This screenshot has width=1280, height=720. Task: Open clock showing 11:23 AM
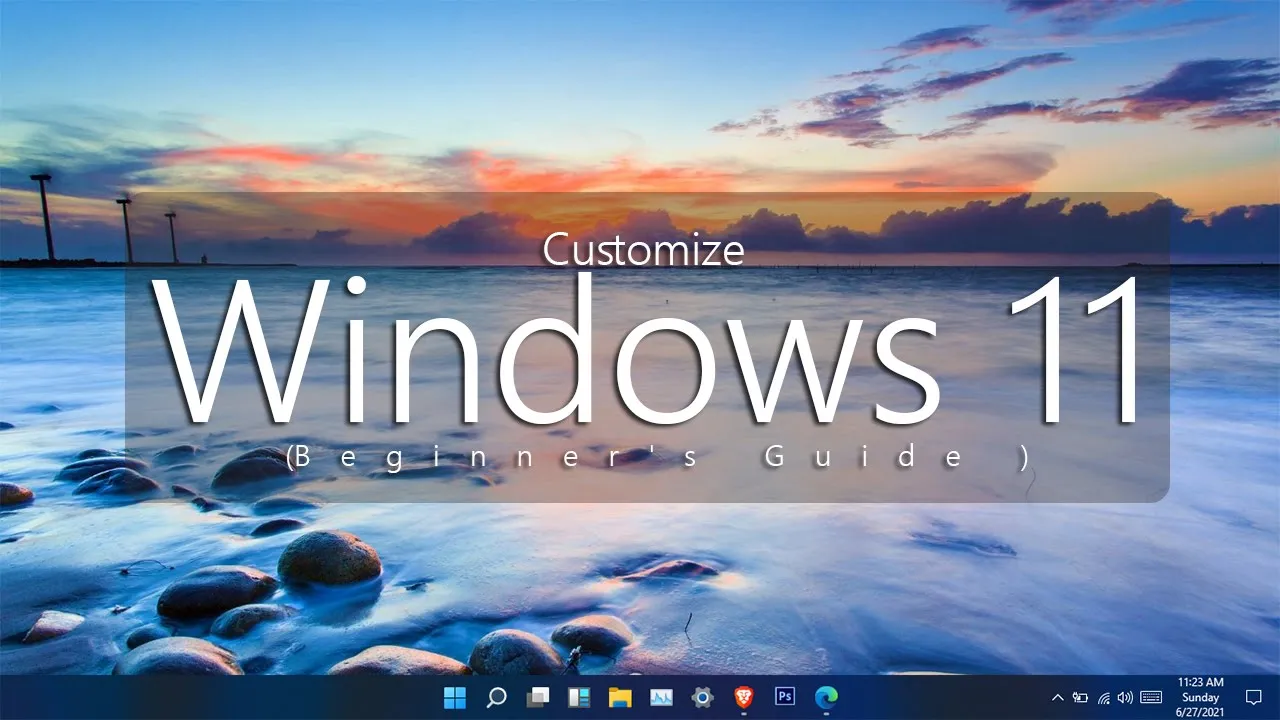[1200, 697]
